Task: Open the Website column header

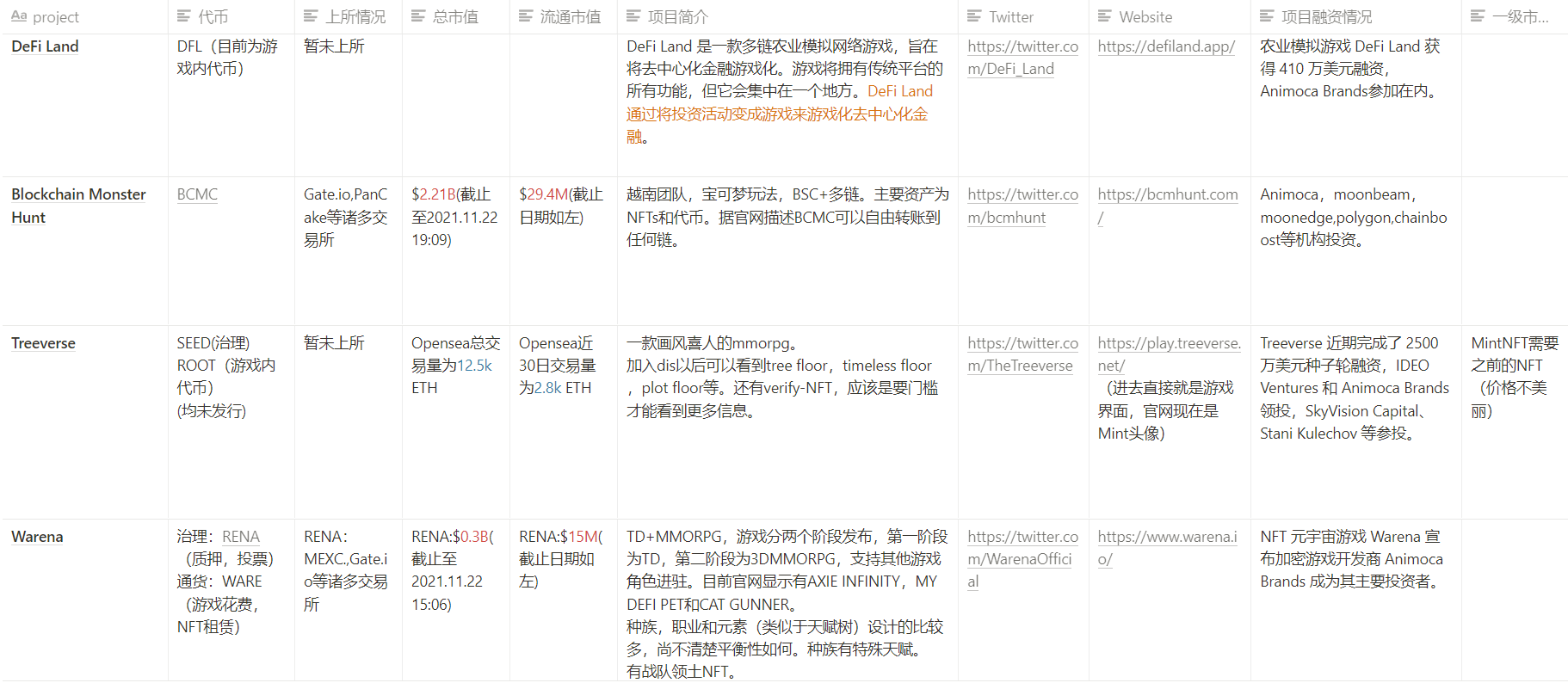Action: (1170, 16)
